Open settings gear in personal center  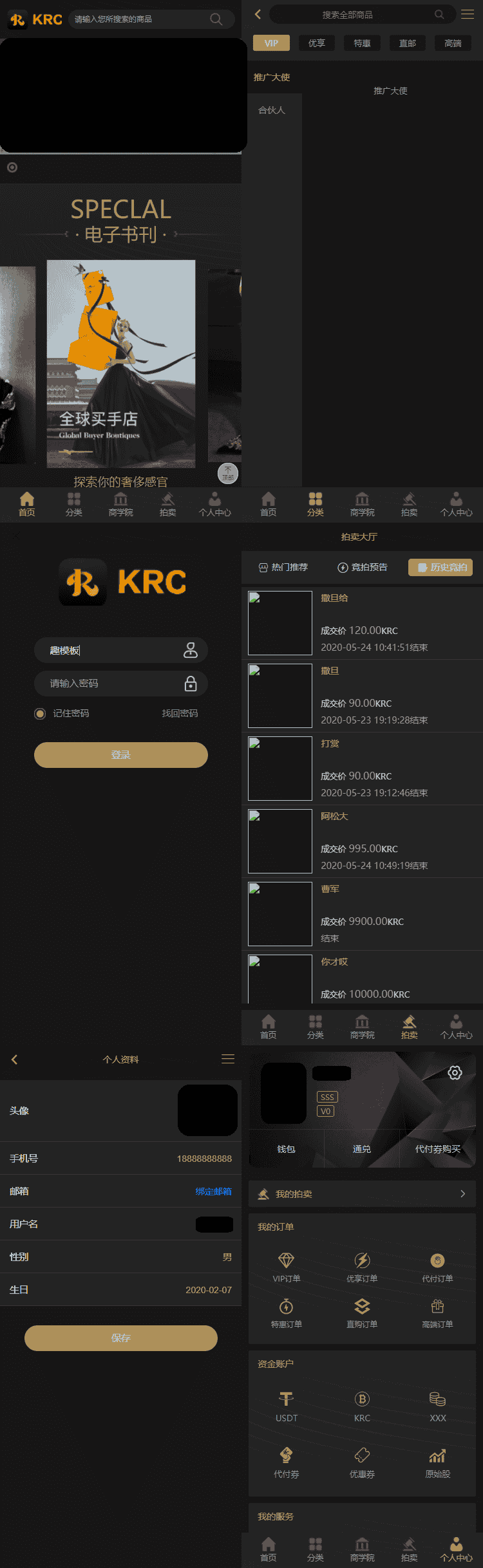coord(455,1072)
